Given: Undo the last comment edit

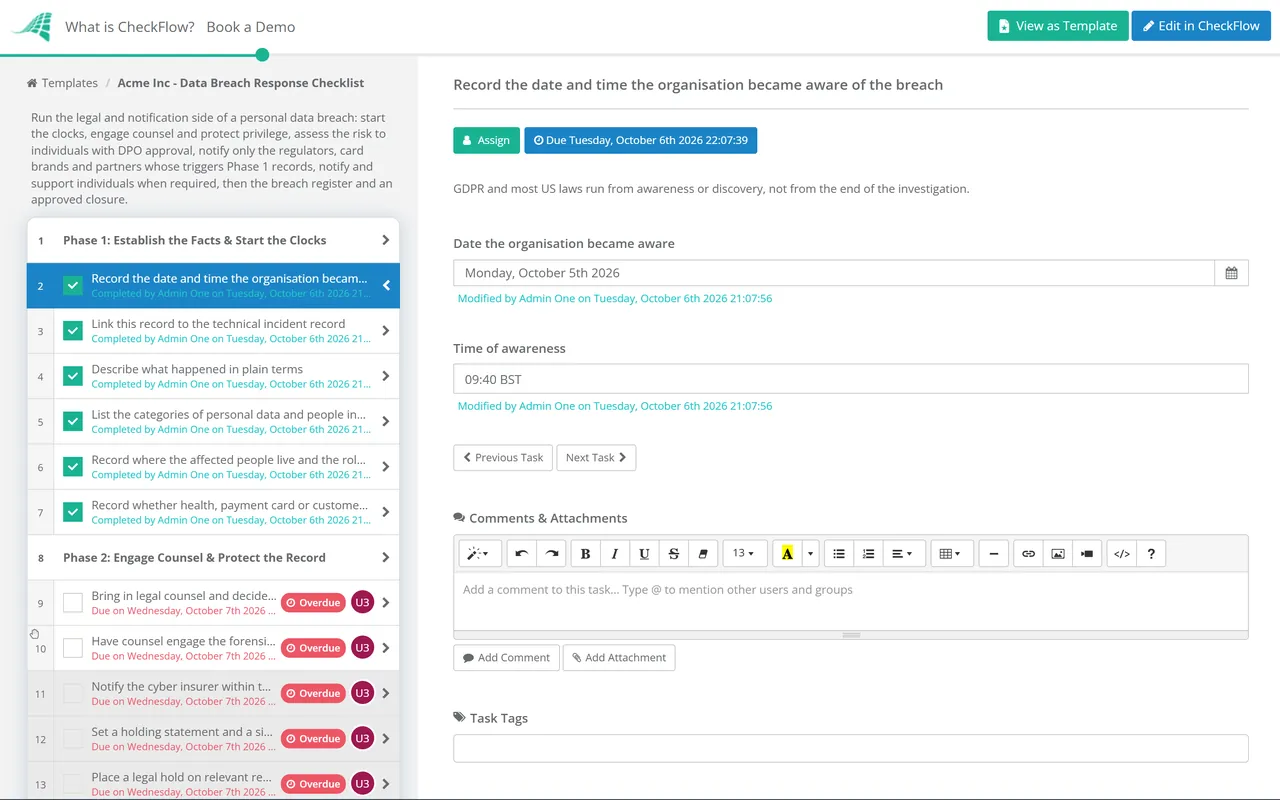Looking at the screenshot, I should pyautogui.click(x=521, y=554).
